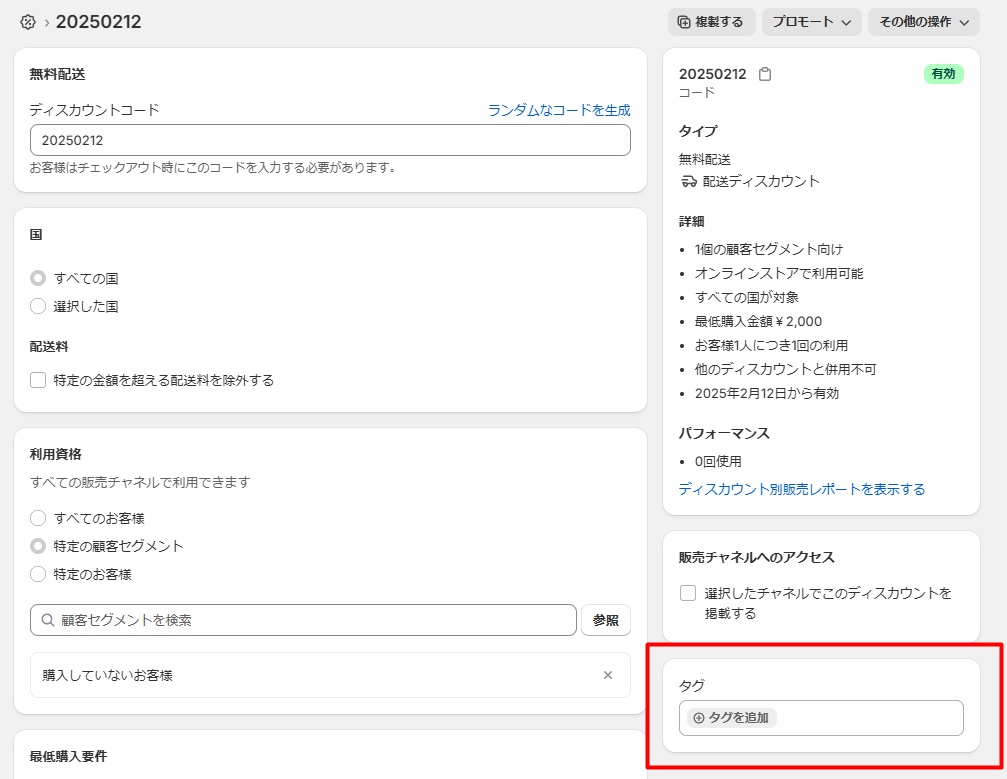Click ランダムなコードを生成 link
This screenshot has width=1007, height=779.
pyautogui.click(x=559, y=110)
